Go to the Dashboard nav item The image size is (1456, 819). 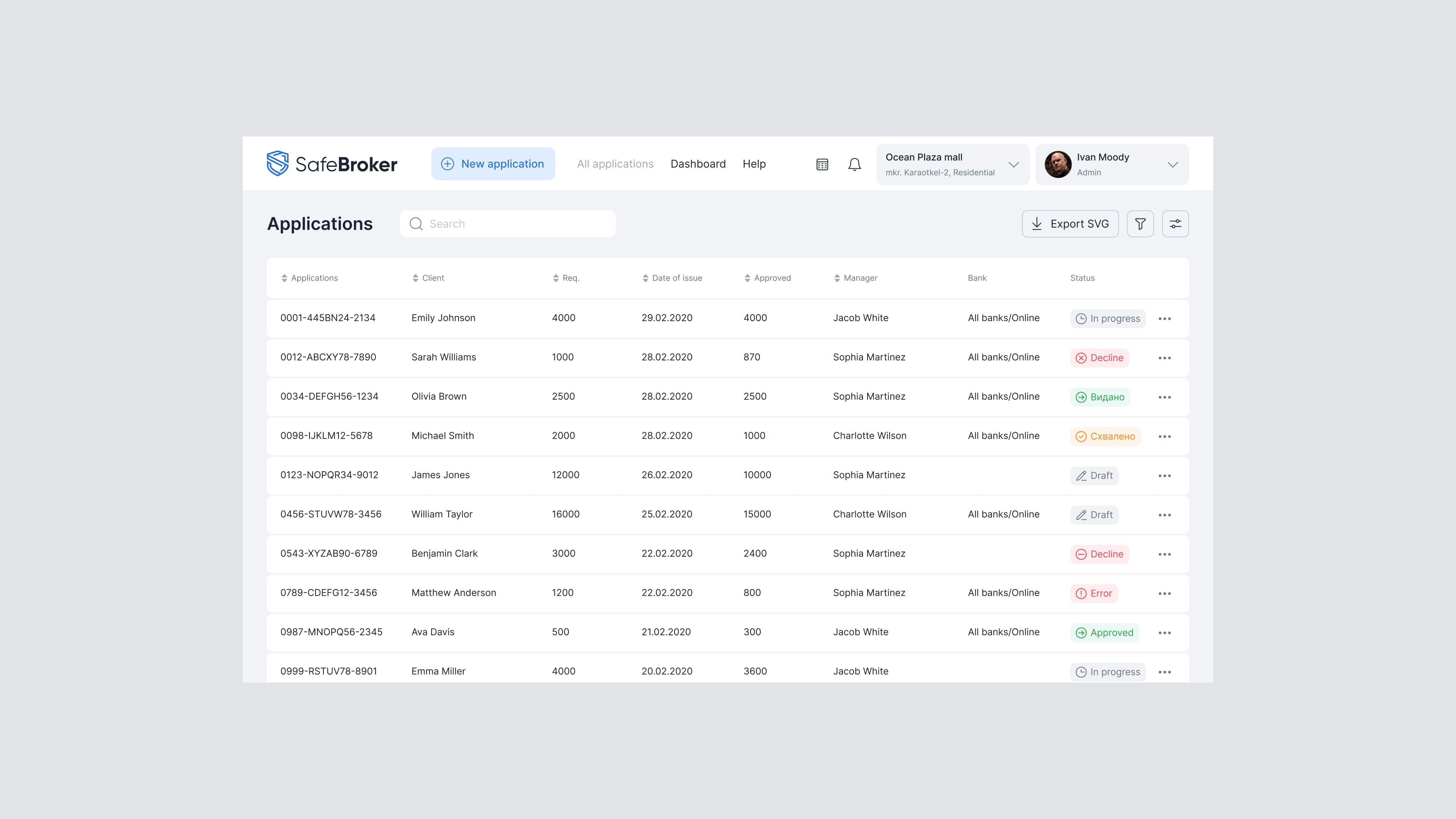tap(698, 164)
